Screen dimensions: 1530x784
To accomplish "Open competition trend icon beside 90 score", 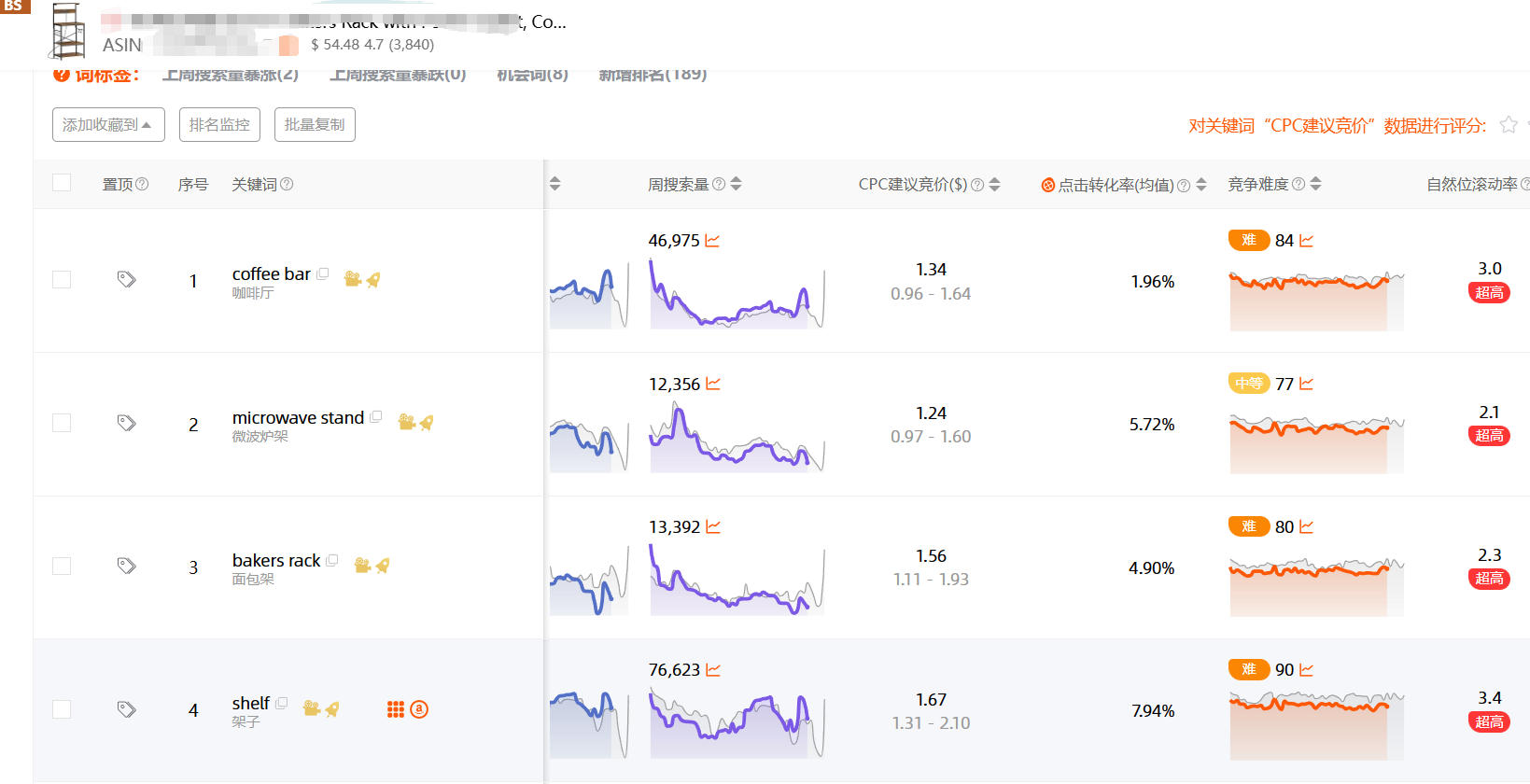I will coord(1306,670).
